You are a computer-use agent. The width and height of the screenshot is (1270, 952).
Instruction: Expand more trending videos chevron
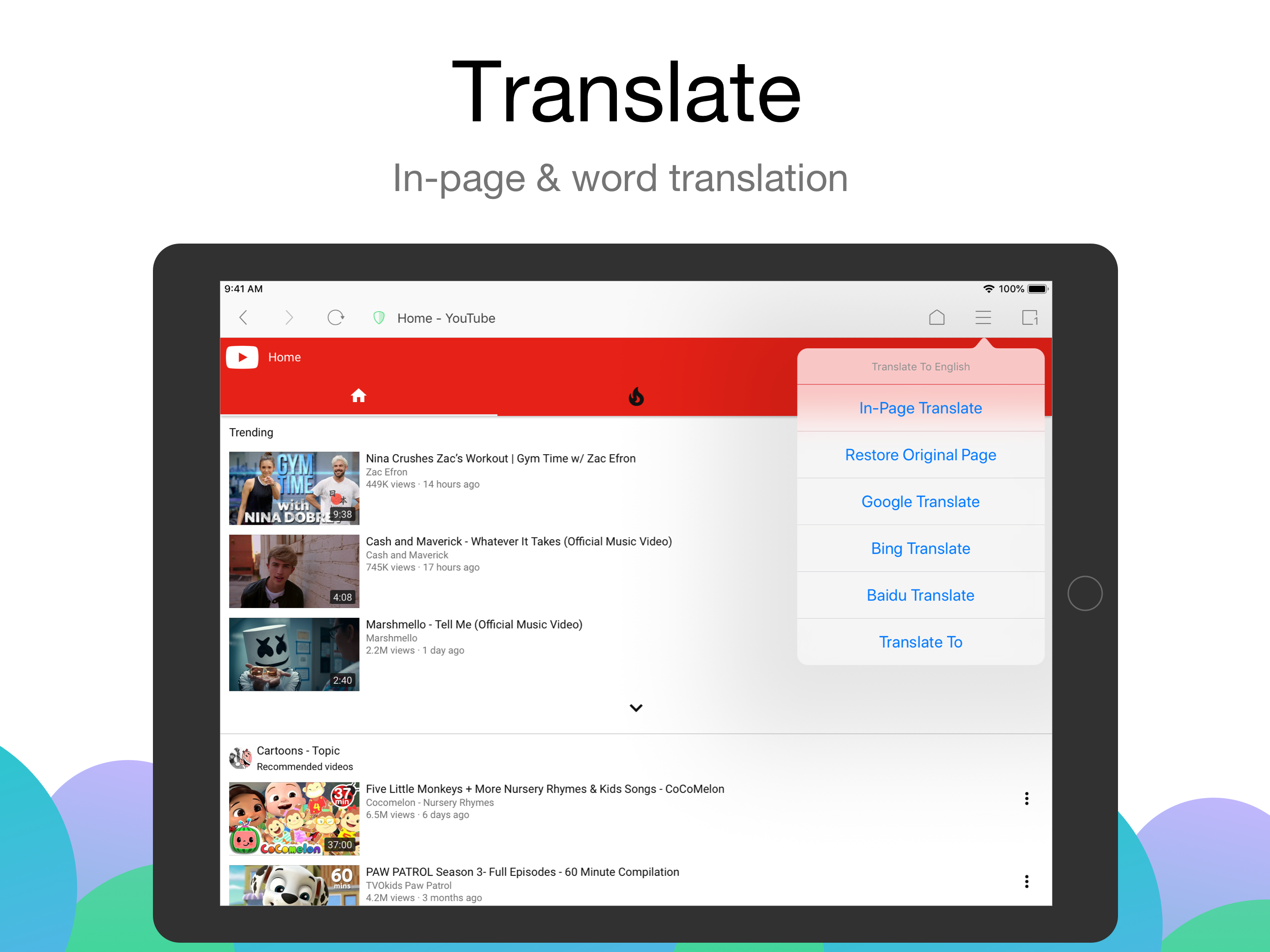tap(636, 708)
